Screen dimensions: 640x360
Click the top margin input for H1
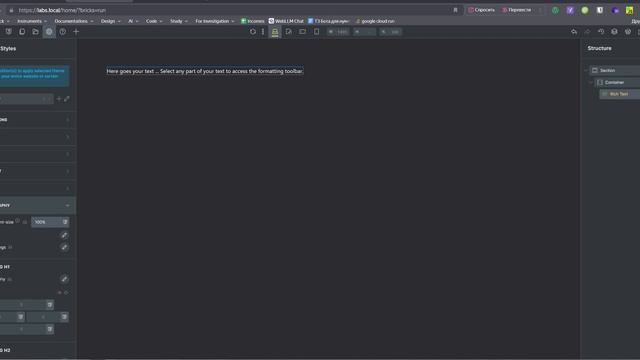point(23,305)
